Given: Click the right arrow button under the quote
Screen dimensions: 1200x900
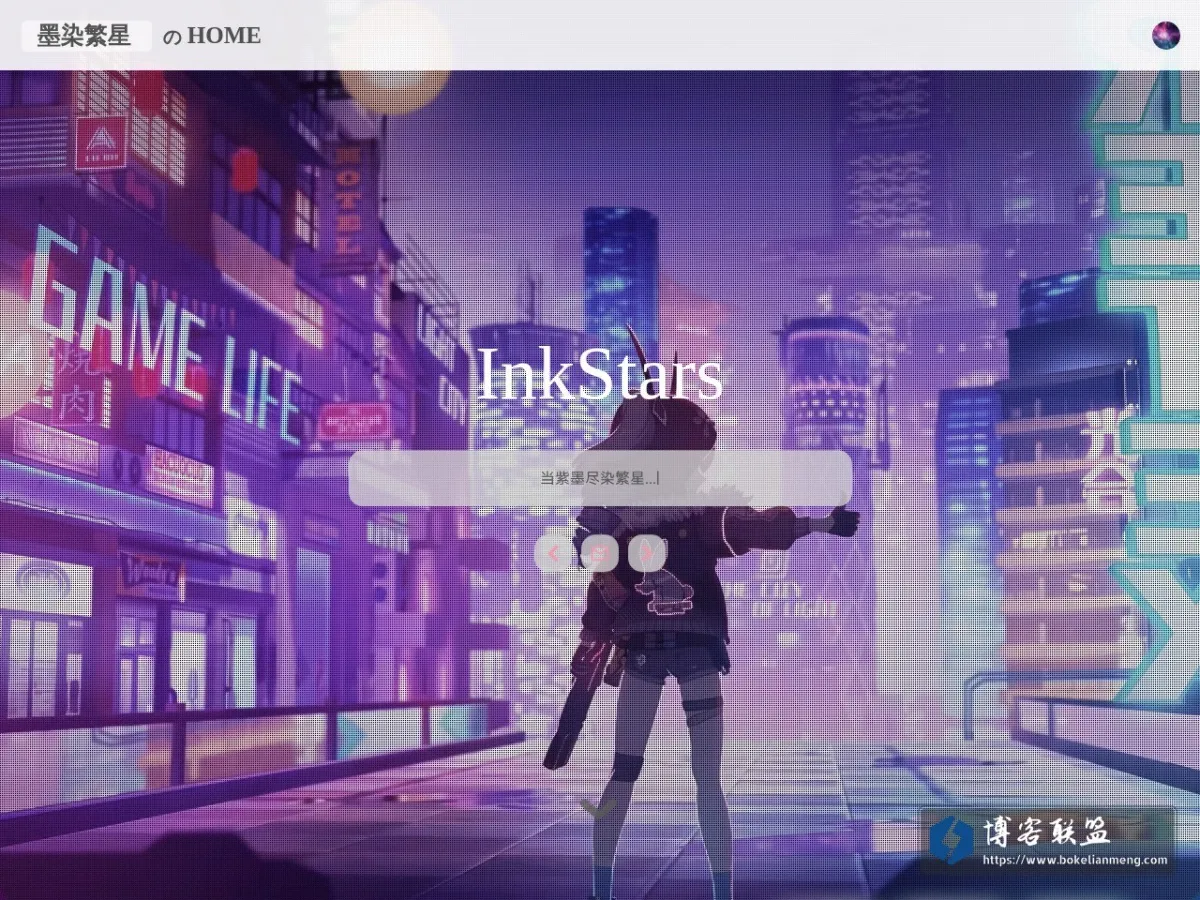Looking at the screenshot, I should pyautogui.click(x=647, y=553).
